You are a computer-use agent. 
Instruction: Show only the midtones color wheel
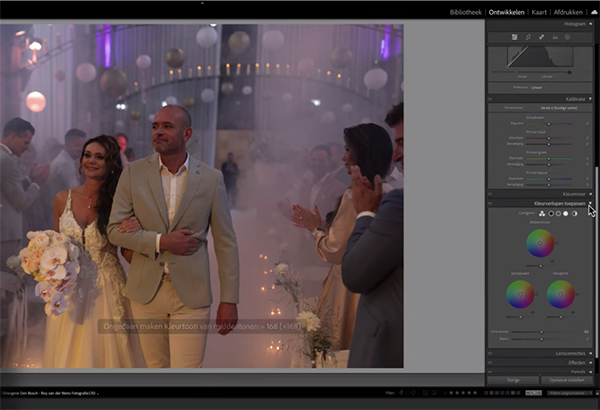pos(558,214)
